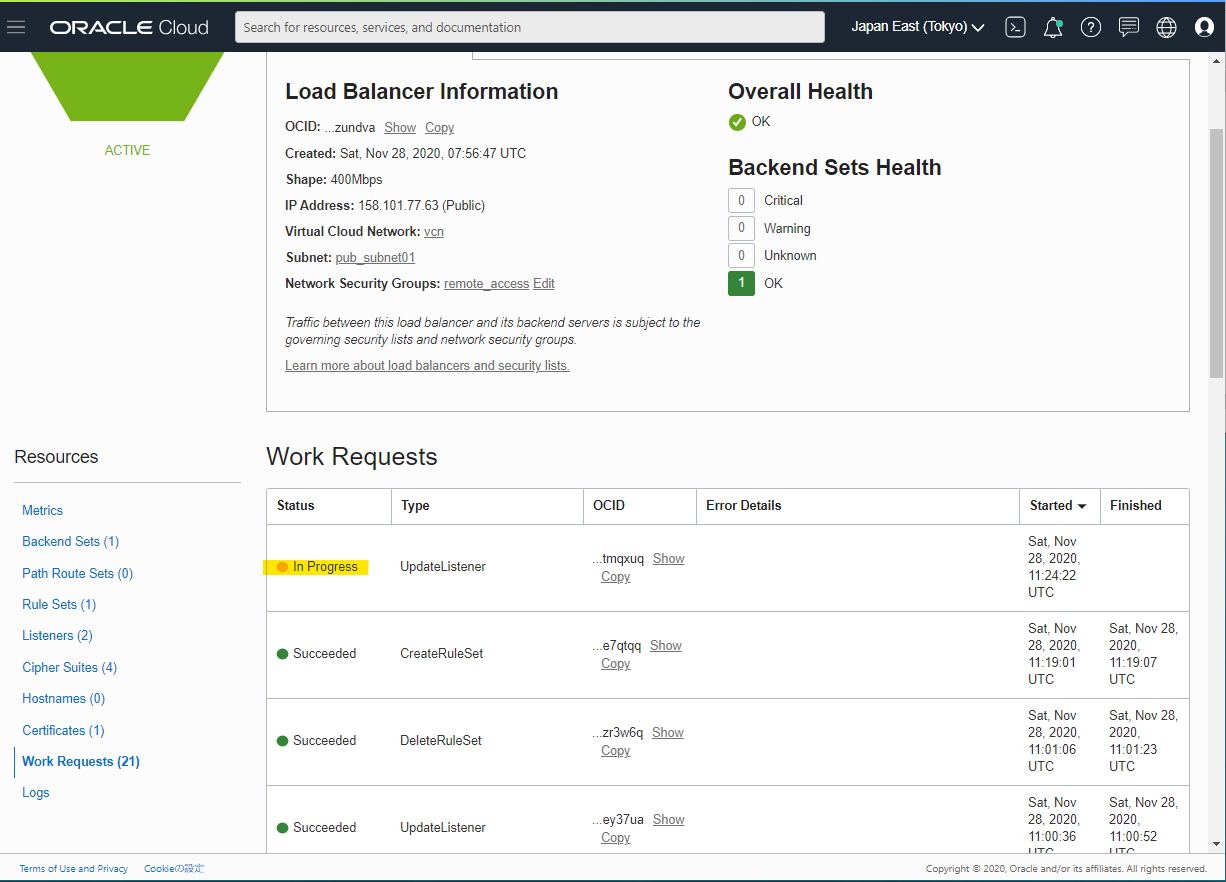The height and width of the screenshot is (882, 1226).
Task: Copy OCID ending e7qtqq
Action: [x=615, y=663]
